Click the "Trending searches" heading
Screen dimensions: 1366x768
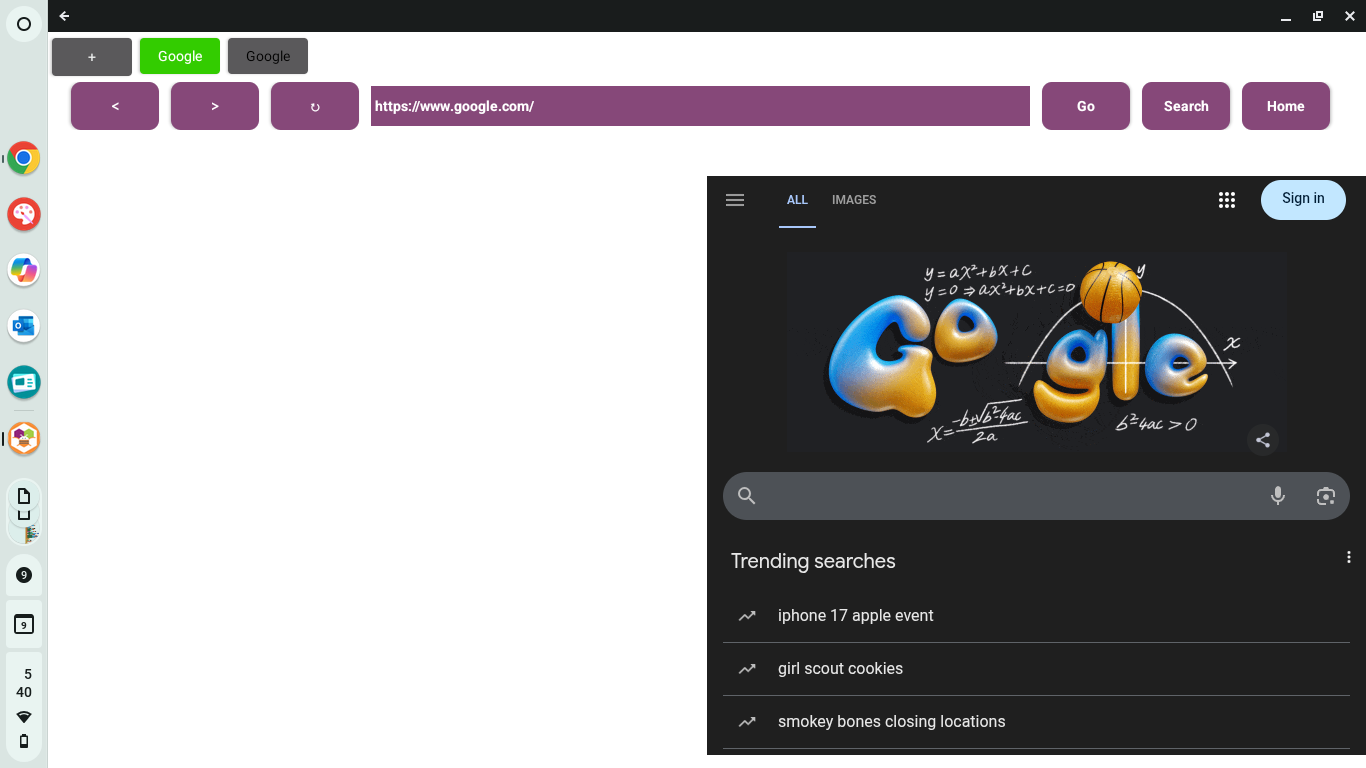813,561
